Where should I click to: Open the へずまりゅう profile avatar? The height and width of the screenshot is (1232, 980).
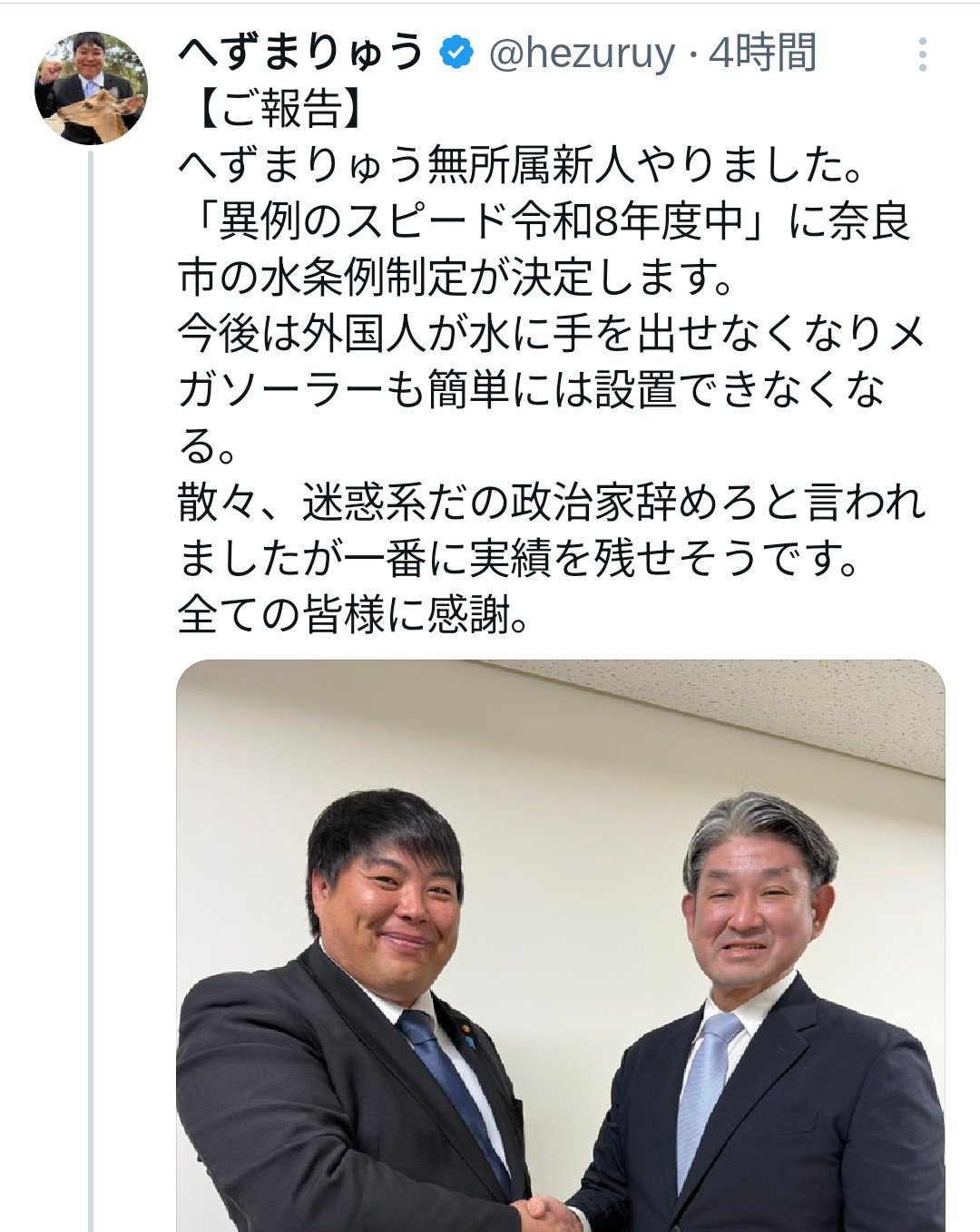[91, 88]
